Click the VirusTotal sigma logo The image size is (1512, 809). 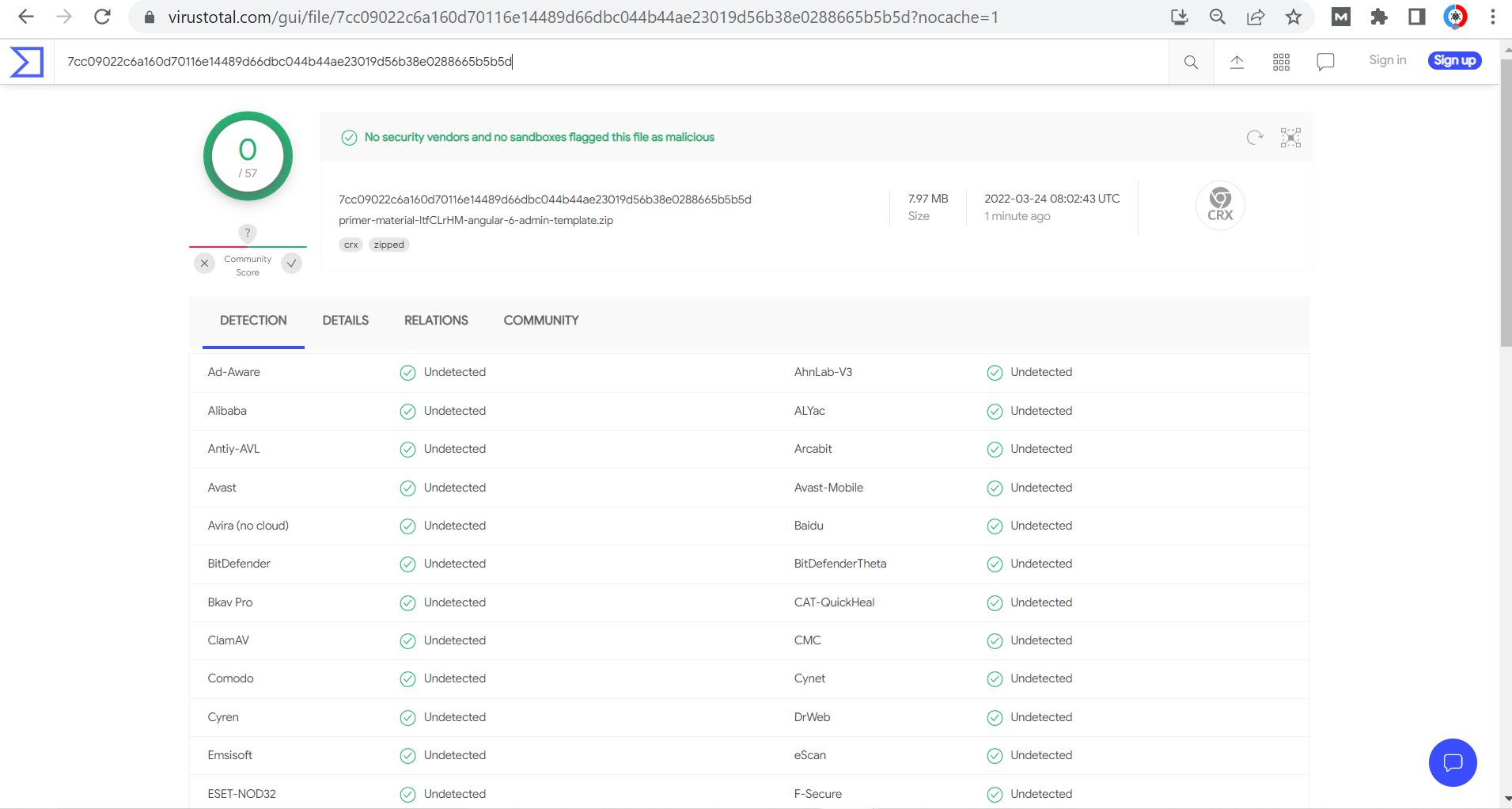coord(27,62)
